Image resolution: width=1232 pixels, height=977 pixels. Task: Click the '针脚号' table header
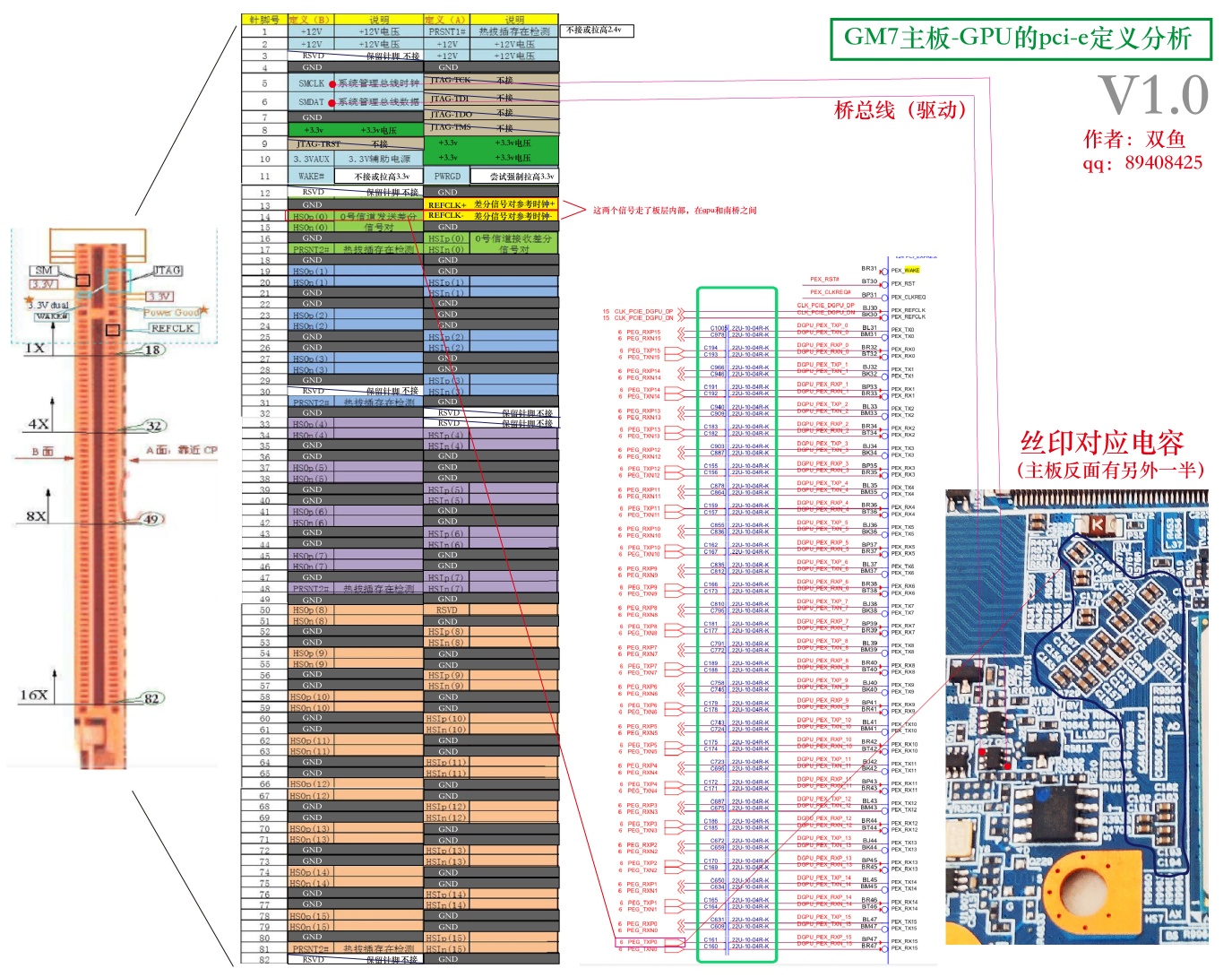point(264,19)
